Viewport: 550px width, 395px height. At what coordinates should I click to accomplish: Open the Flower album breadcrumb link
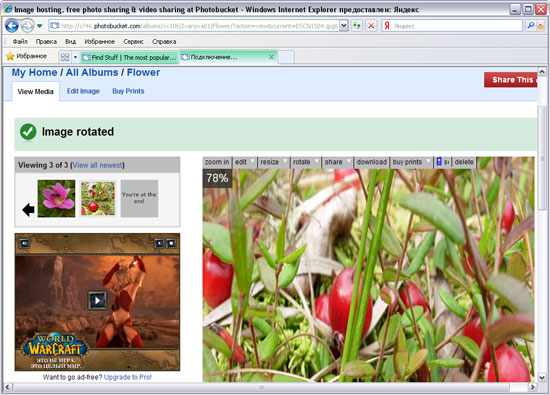[x=143, y=73]
